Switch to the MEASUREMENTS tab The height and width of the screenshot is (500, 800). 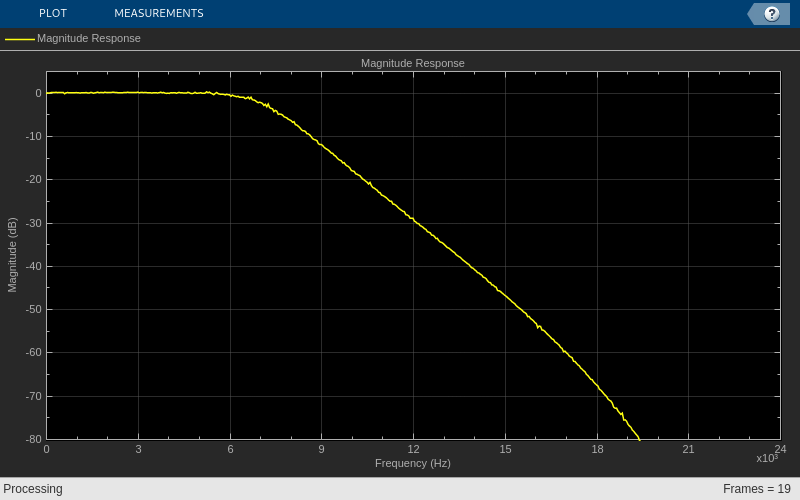(x=159, y=13)
